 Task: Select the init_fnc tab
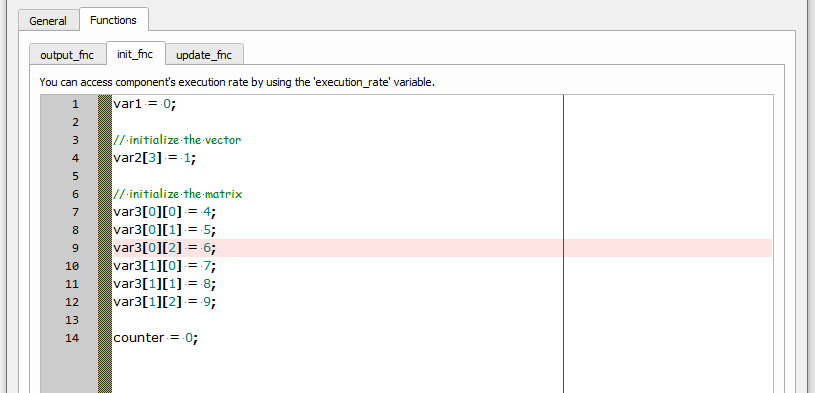(x=135, y=54)
